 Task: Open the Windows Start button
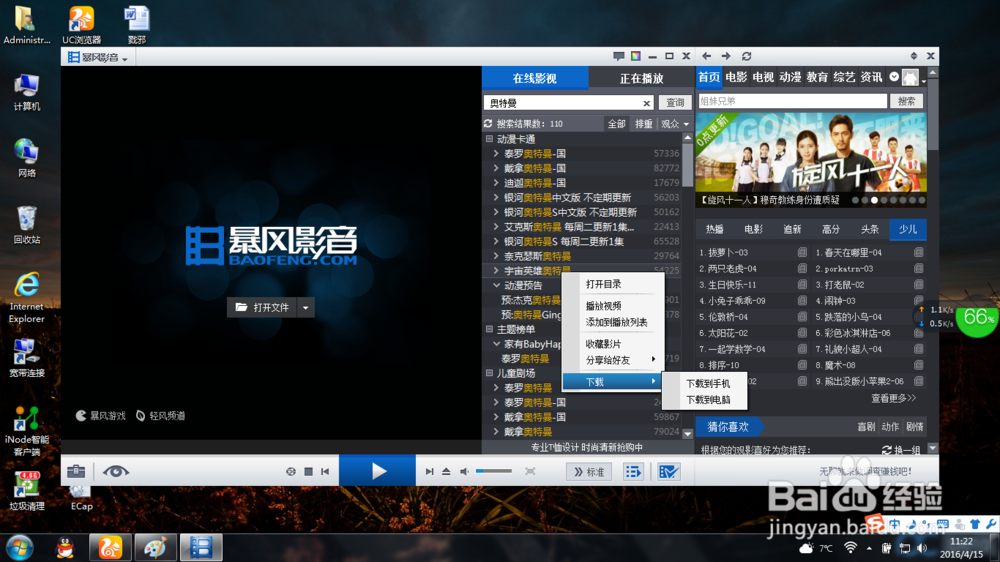click(x=19, y=547)
